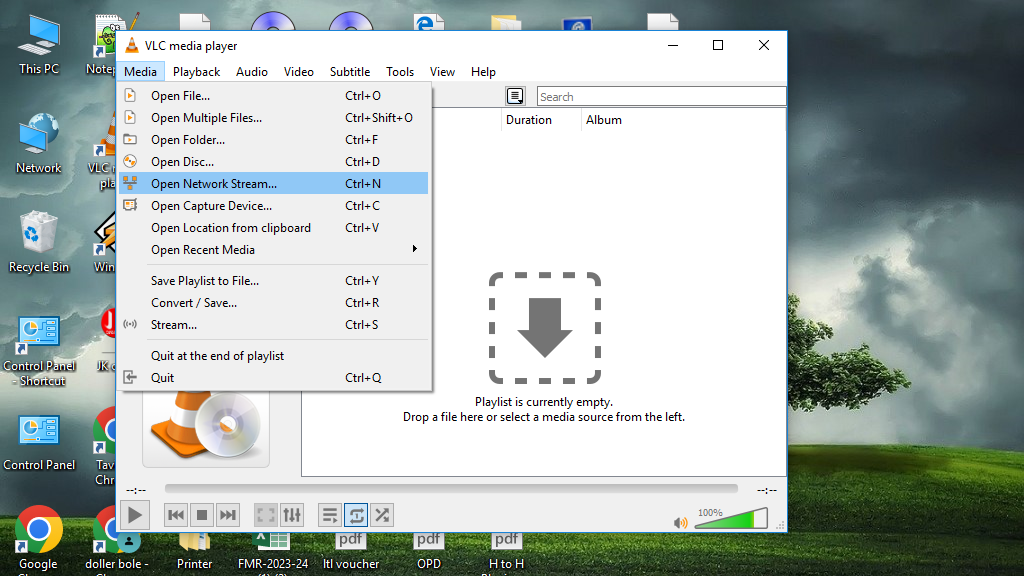Open the Video menu
The height and width of the screenshot is (576, 1024).
point(298,72)
